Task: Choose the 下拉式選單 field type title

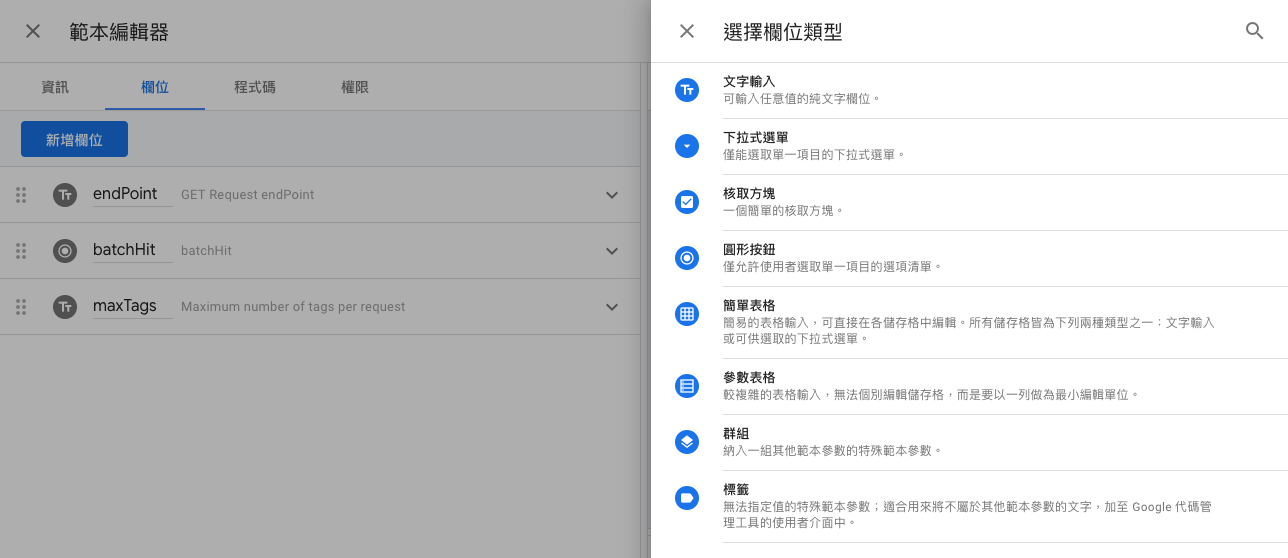Action: click(x=756, y=137)
